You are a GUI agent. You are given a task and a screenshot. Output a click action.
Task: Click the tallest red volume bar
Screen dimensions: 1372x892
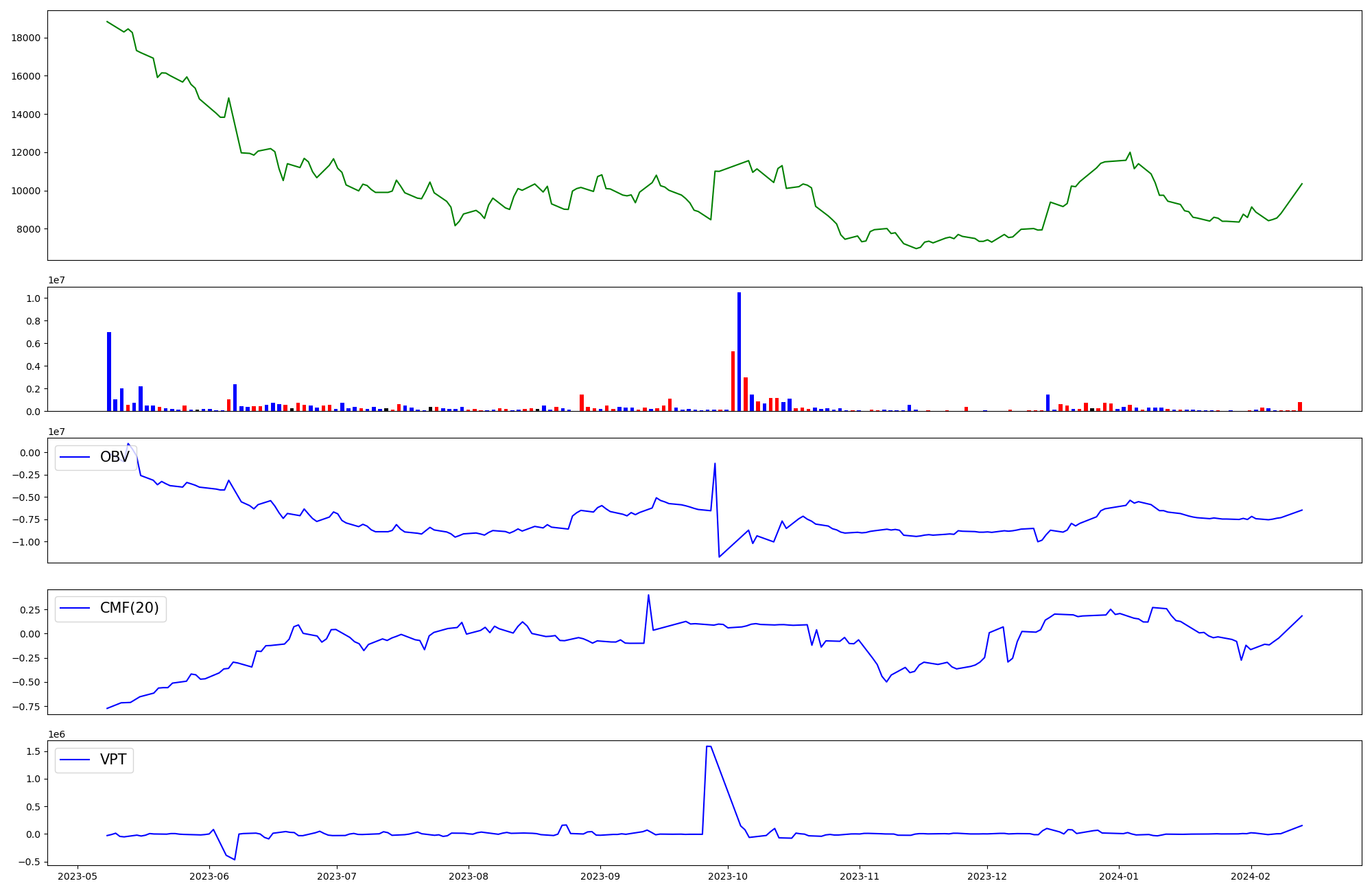click(733, 382)
